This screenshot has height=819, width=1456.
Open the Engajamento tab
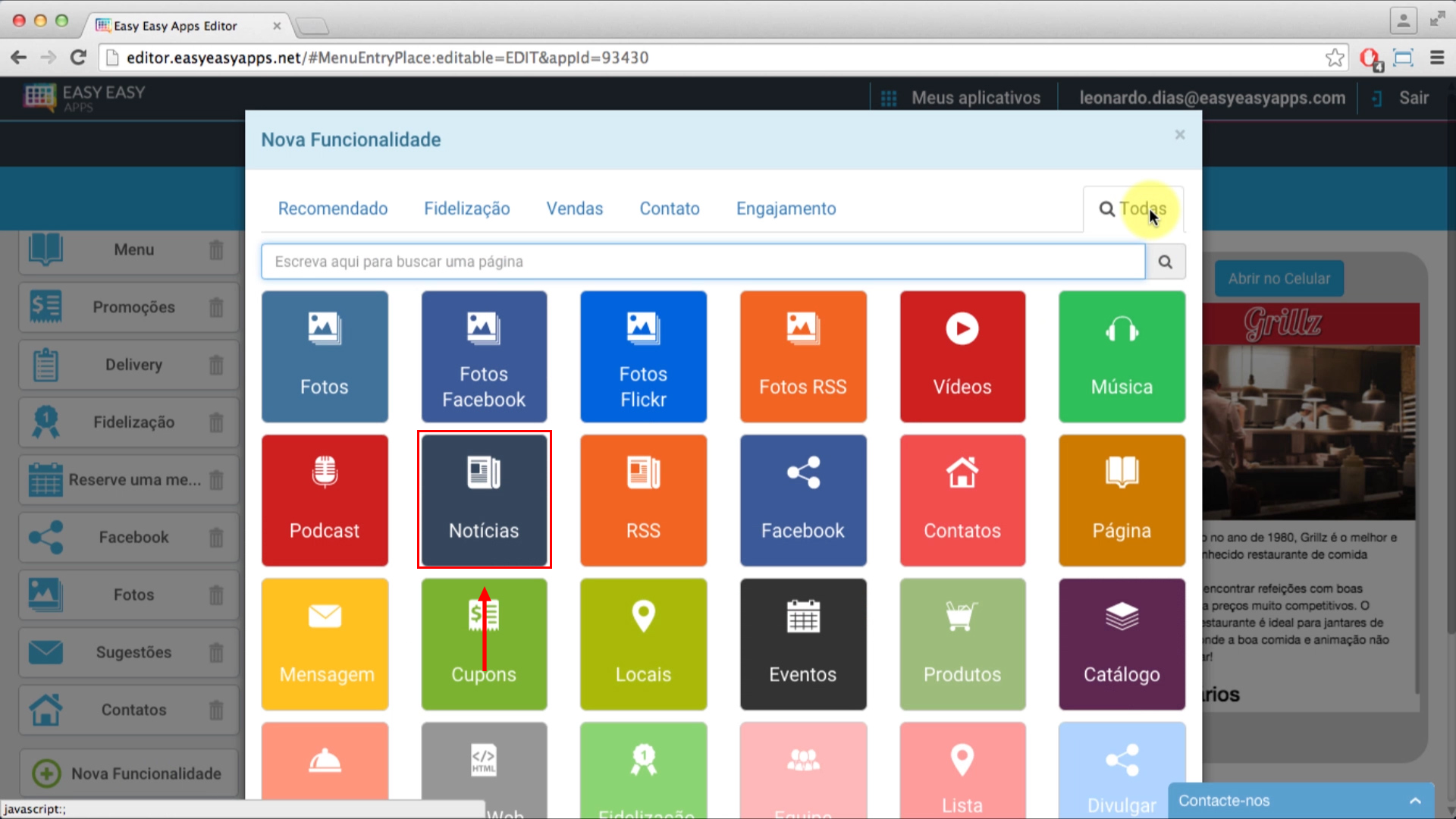coord(786,209)
